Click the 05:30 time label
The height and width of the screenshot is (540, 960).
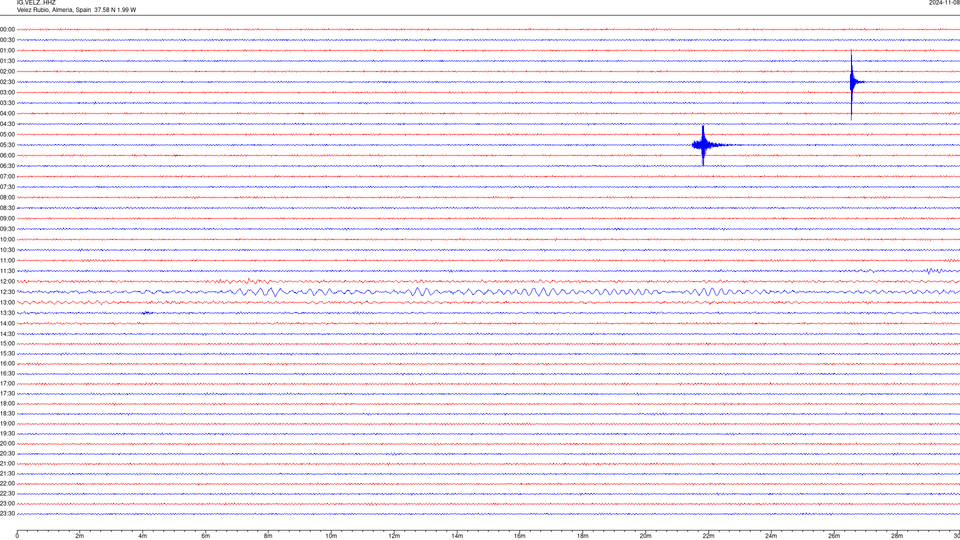point(7,145)
